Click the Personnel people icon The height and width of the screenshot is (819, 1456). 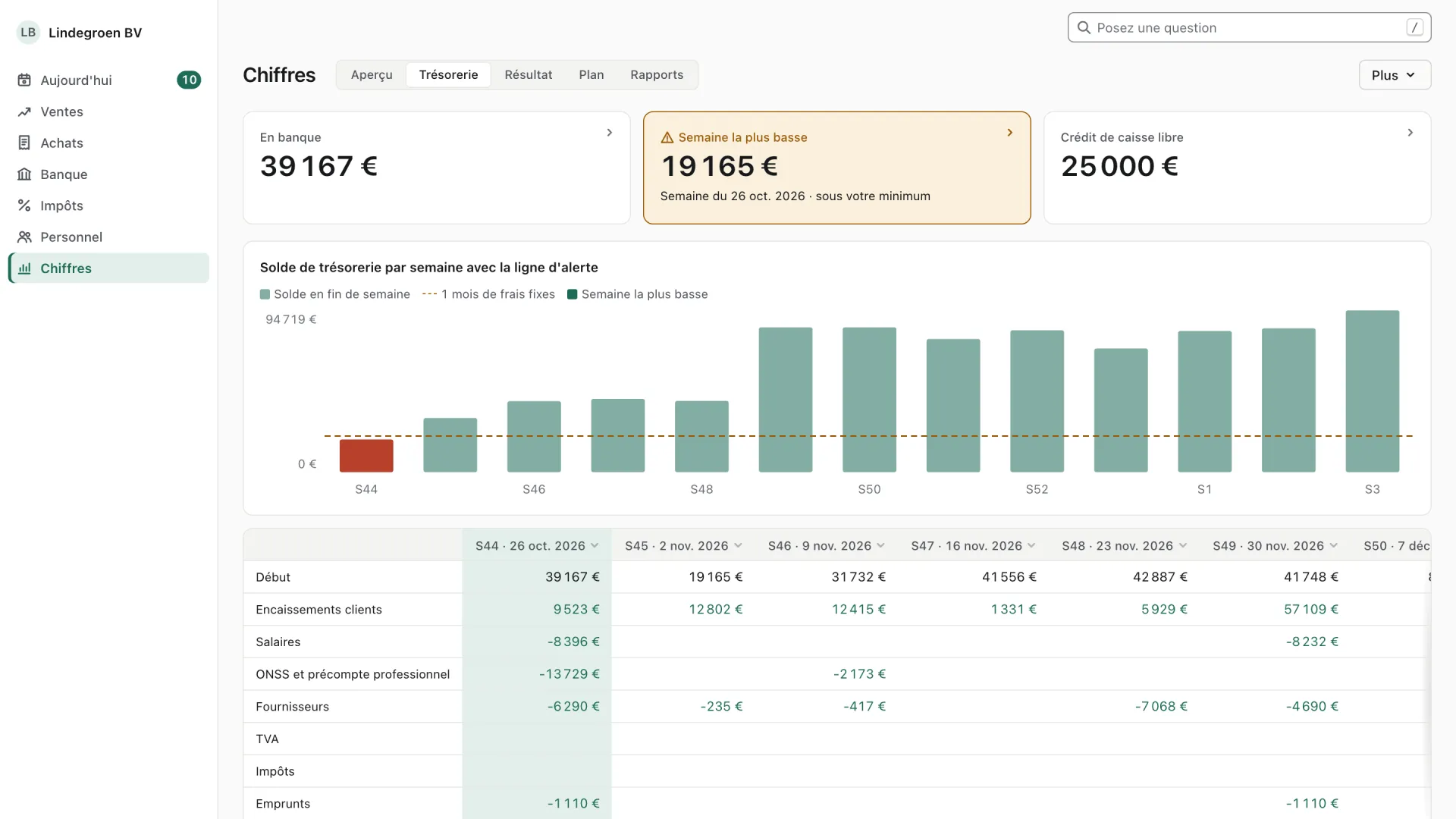(x=24, y=237)
